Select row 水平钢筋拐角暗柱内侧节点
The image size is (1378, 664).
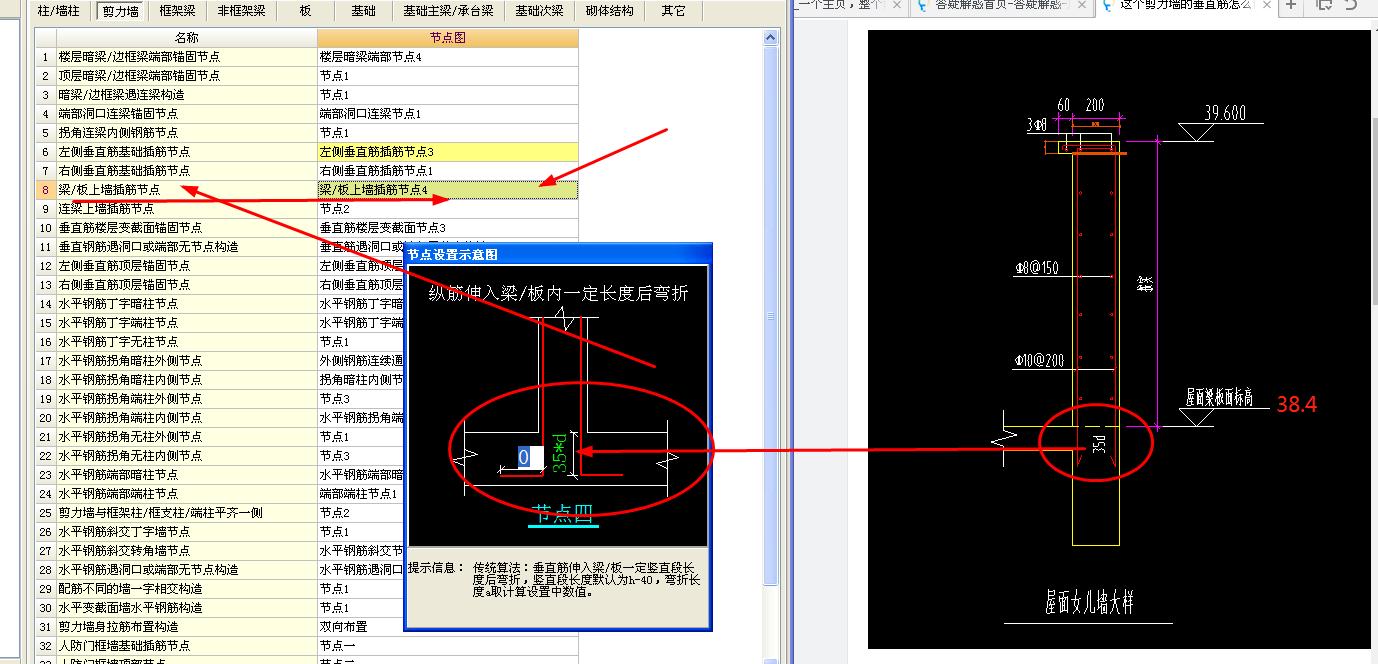[186, 380]
